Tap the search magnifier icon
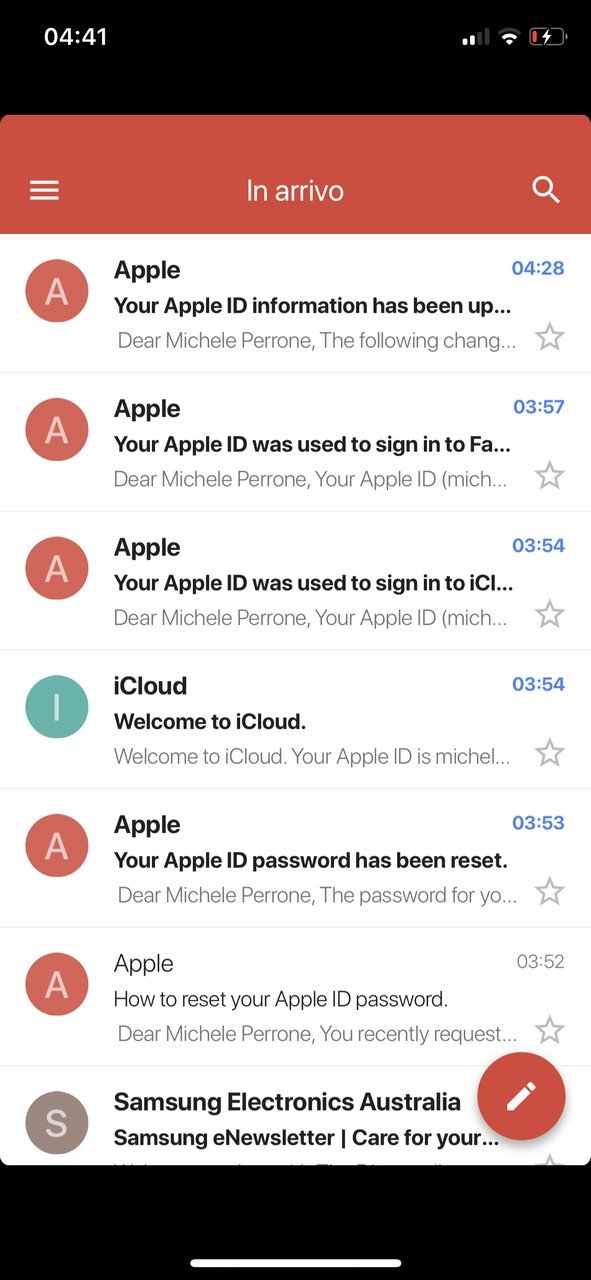591x1280 pixels. point(546,190)
